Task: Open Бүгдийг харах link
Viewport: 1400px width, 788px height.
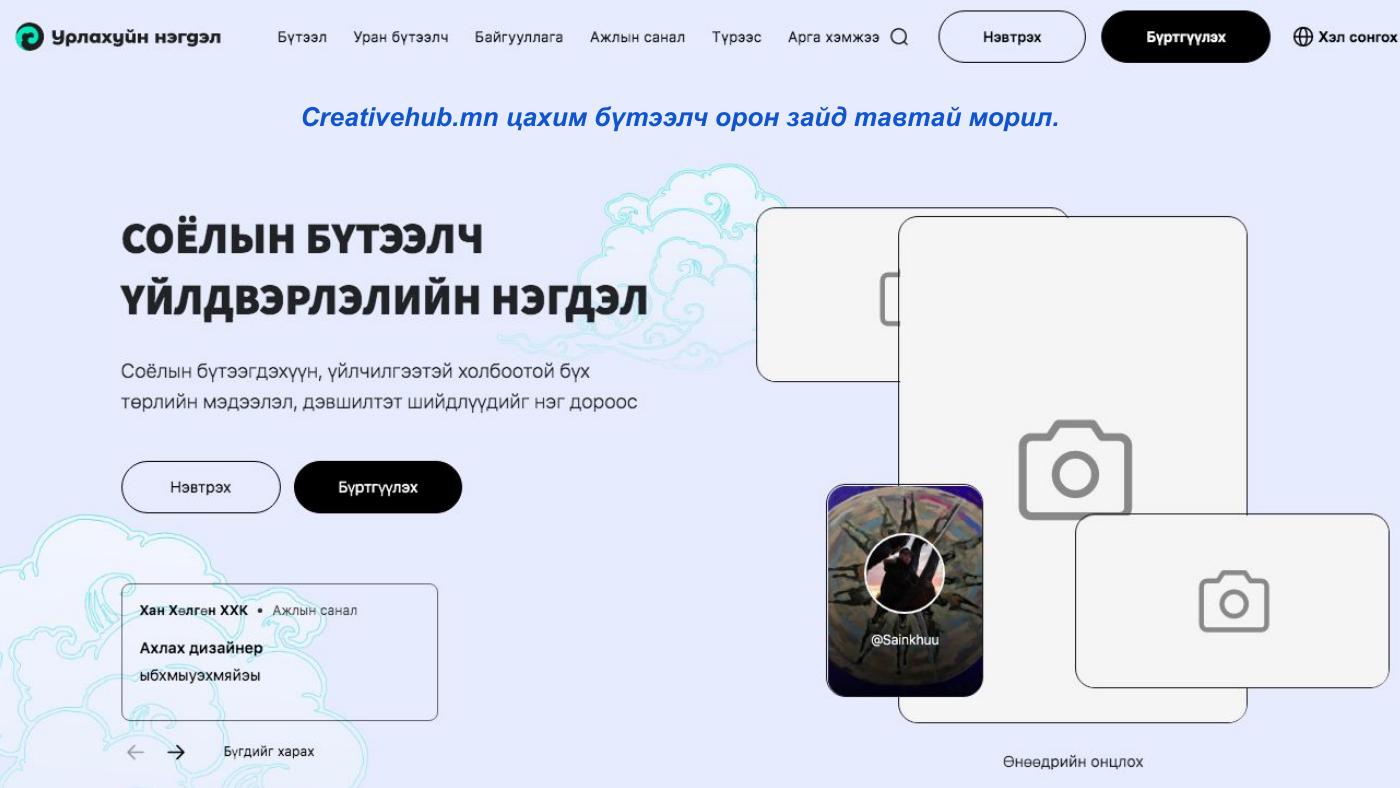Action: (268, 752)
